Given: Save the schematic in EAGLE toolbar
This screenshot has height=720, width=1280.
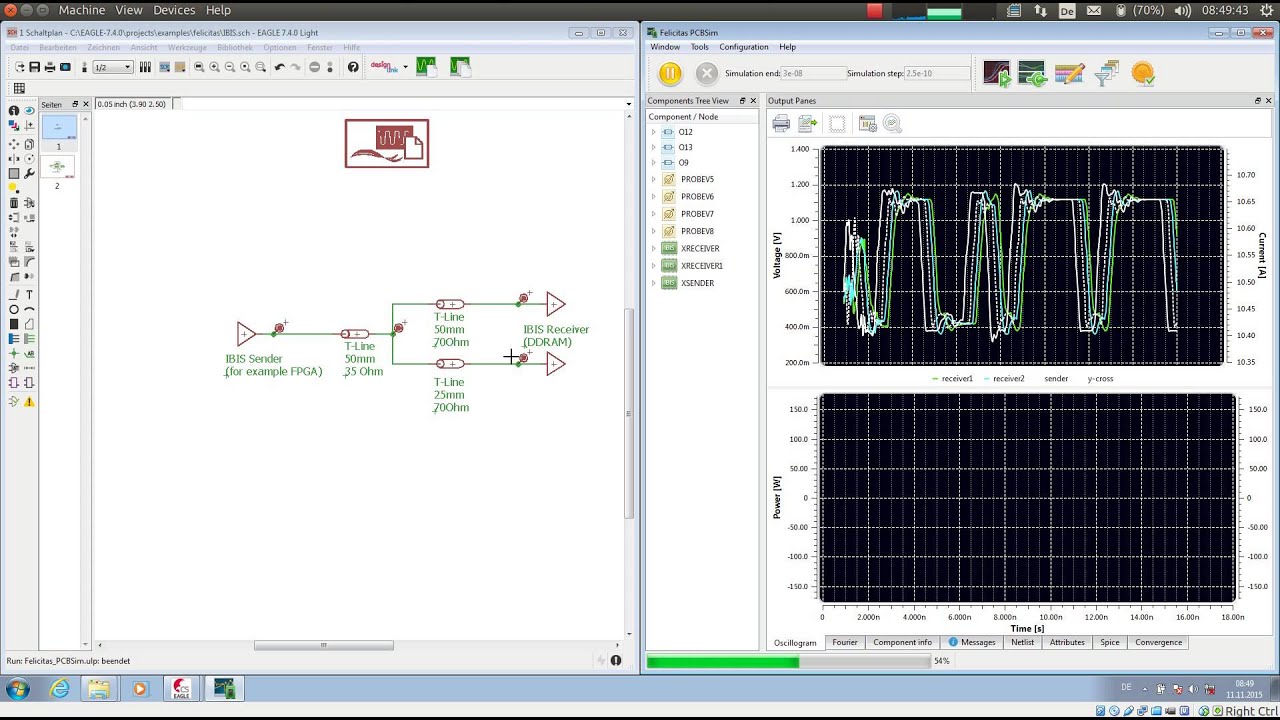Looking at the screenshot, I should point(34,67).
